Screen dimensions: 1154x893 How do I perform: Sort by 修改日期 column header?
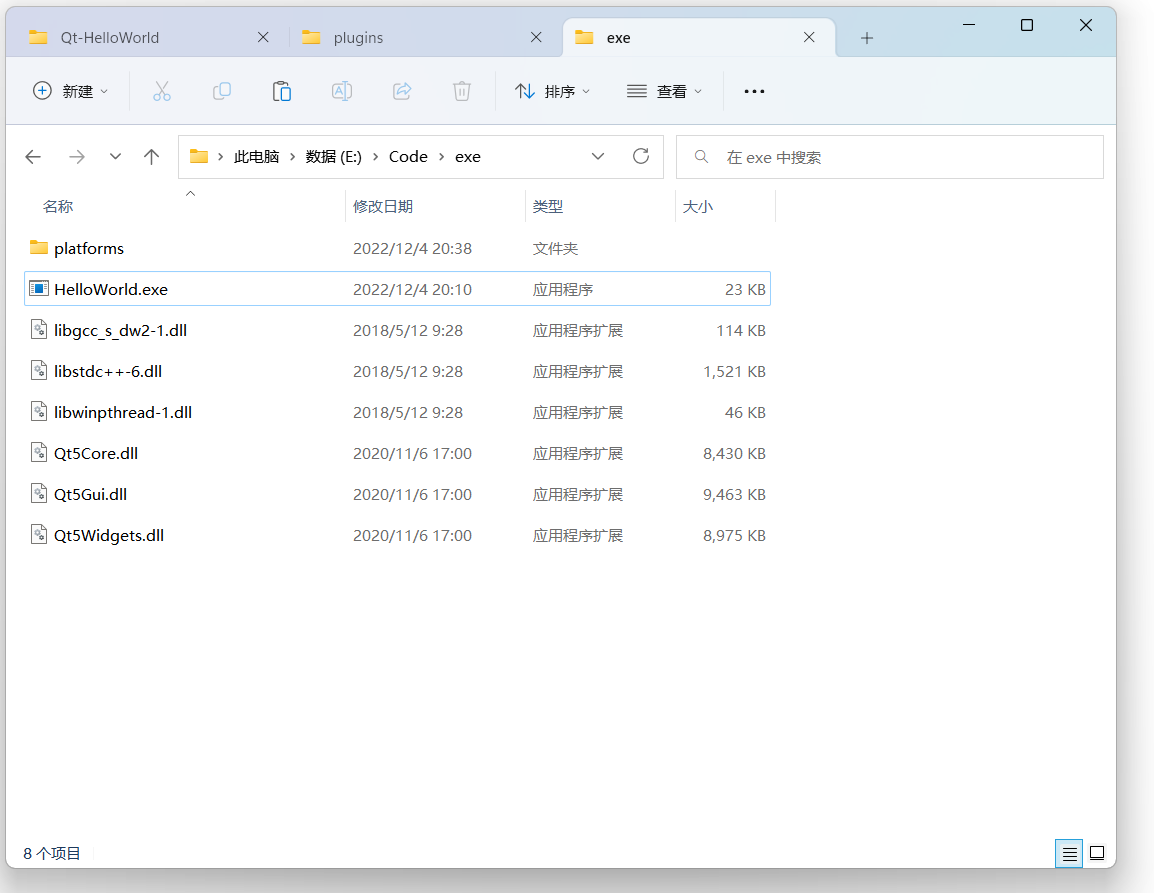click(x=383, y=207)
